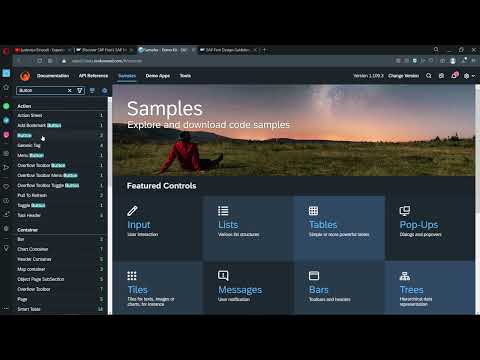Click the browser address bar
Screen dimensions: 480x360
[x=227, y=61]
